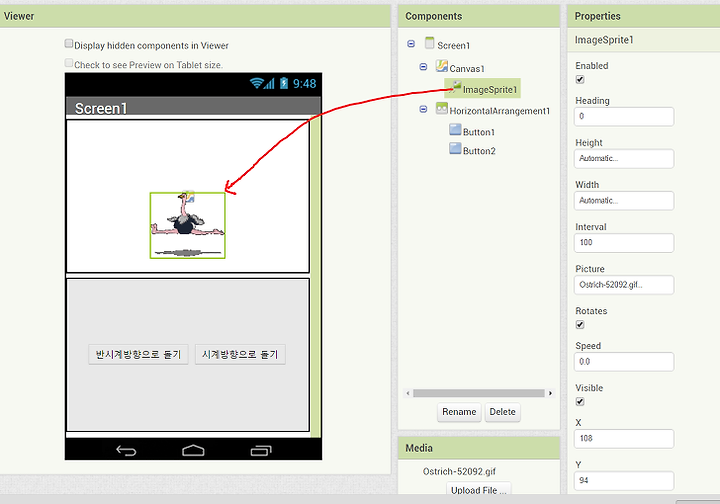Click the ImageSprite1 component icon
720x504 pixels.
click(455, 87)
